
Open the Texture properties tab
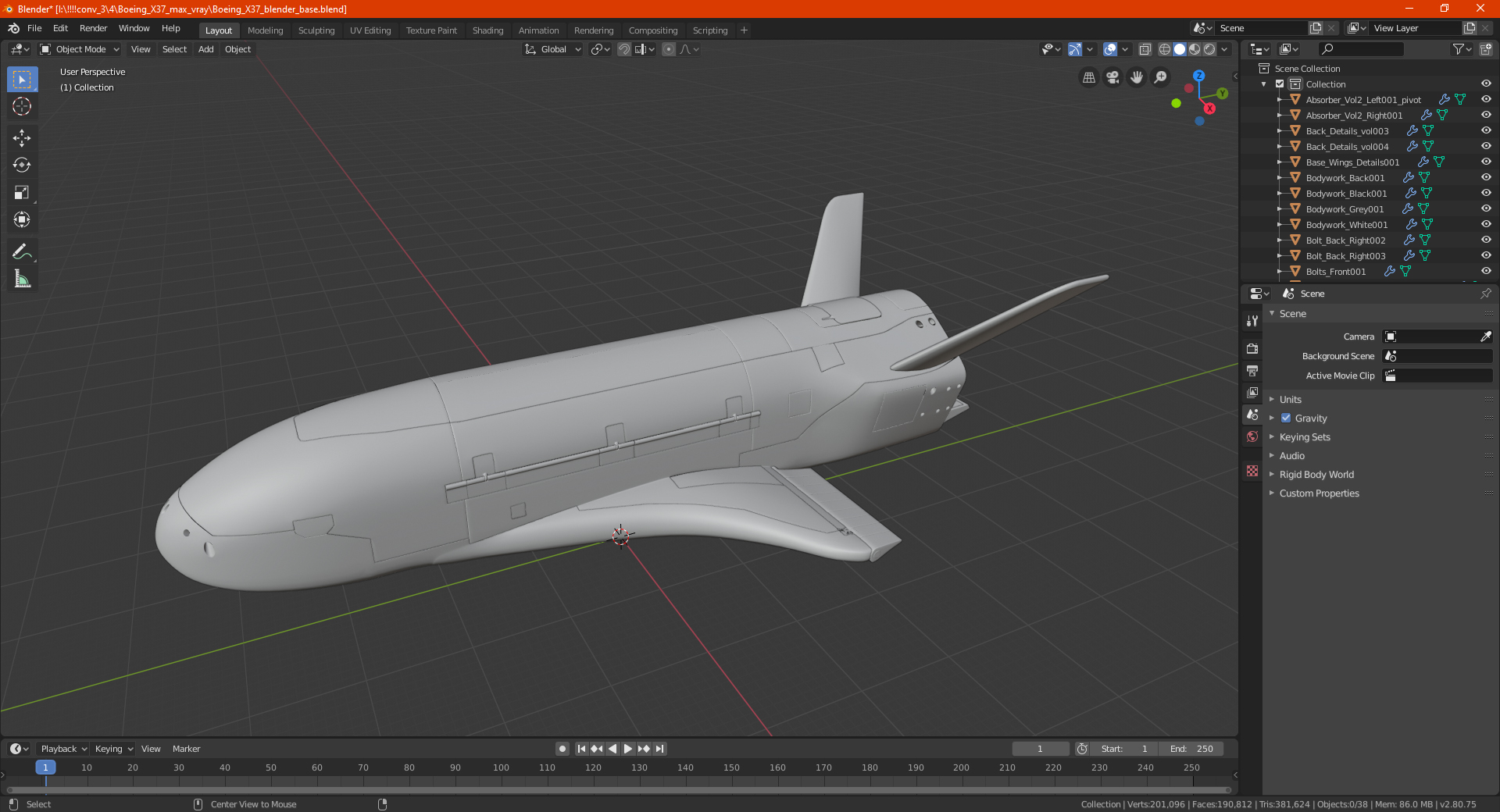(1252, 471)
